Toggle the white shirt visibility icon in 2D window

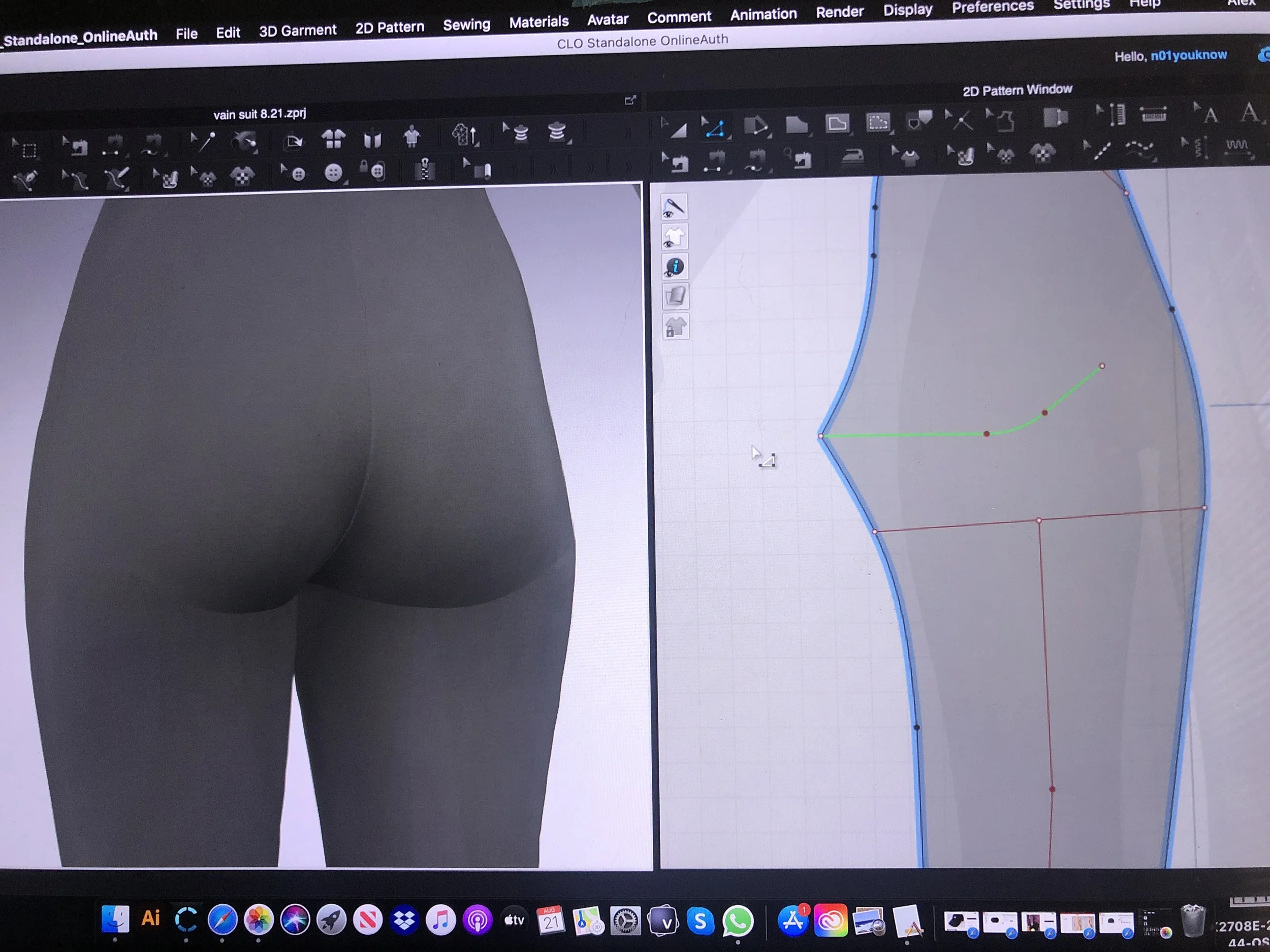tap(674, 237)
